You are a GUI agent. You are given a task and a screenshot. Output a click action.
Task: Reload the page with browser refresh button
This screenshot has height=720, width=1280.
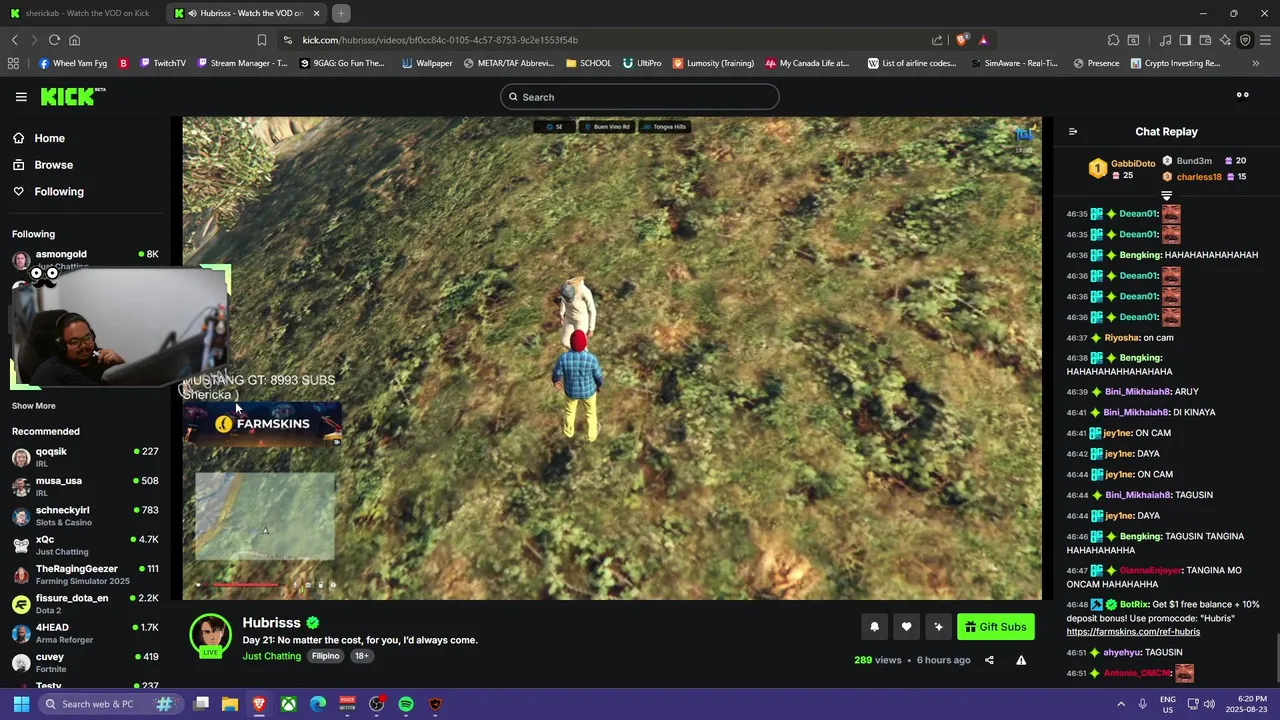point(54,40)
